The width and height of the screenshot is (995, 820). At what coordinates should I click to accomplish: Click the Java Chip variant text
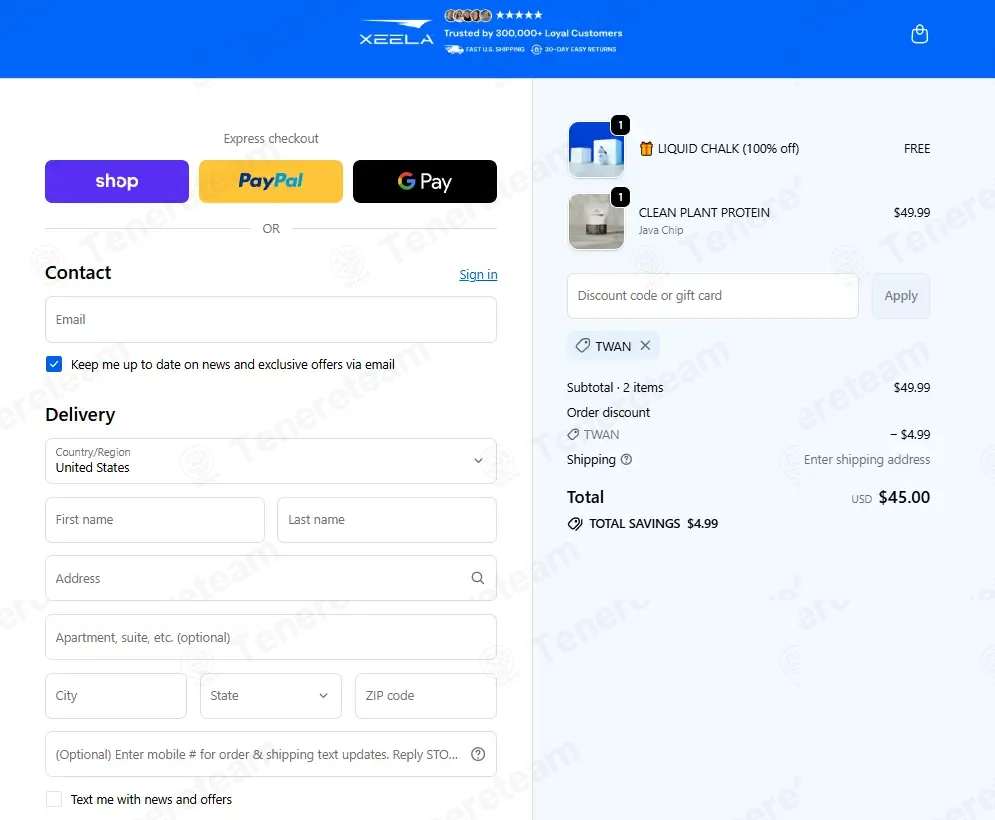coord(661,230)
